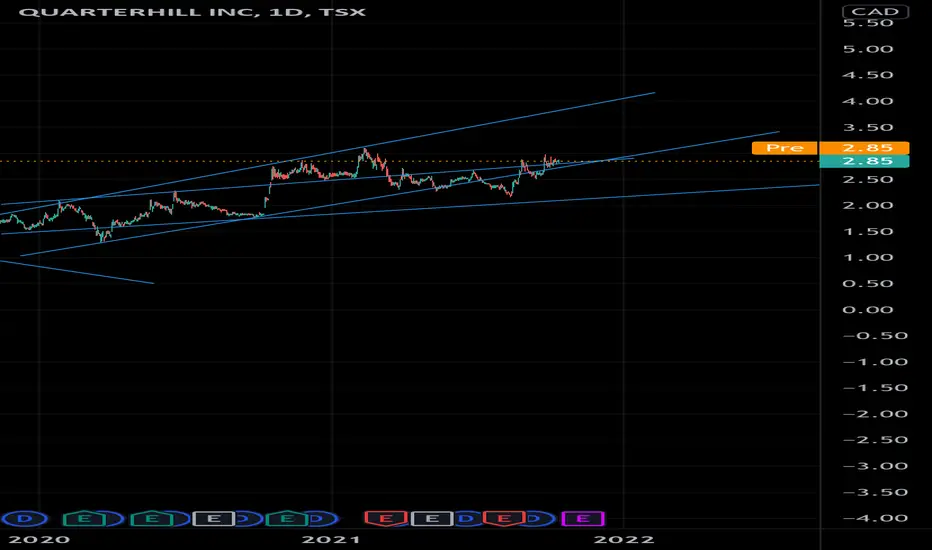Click the −2.00 price axis label

click(x=875, y=414)
